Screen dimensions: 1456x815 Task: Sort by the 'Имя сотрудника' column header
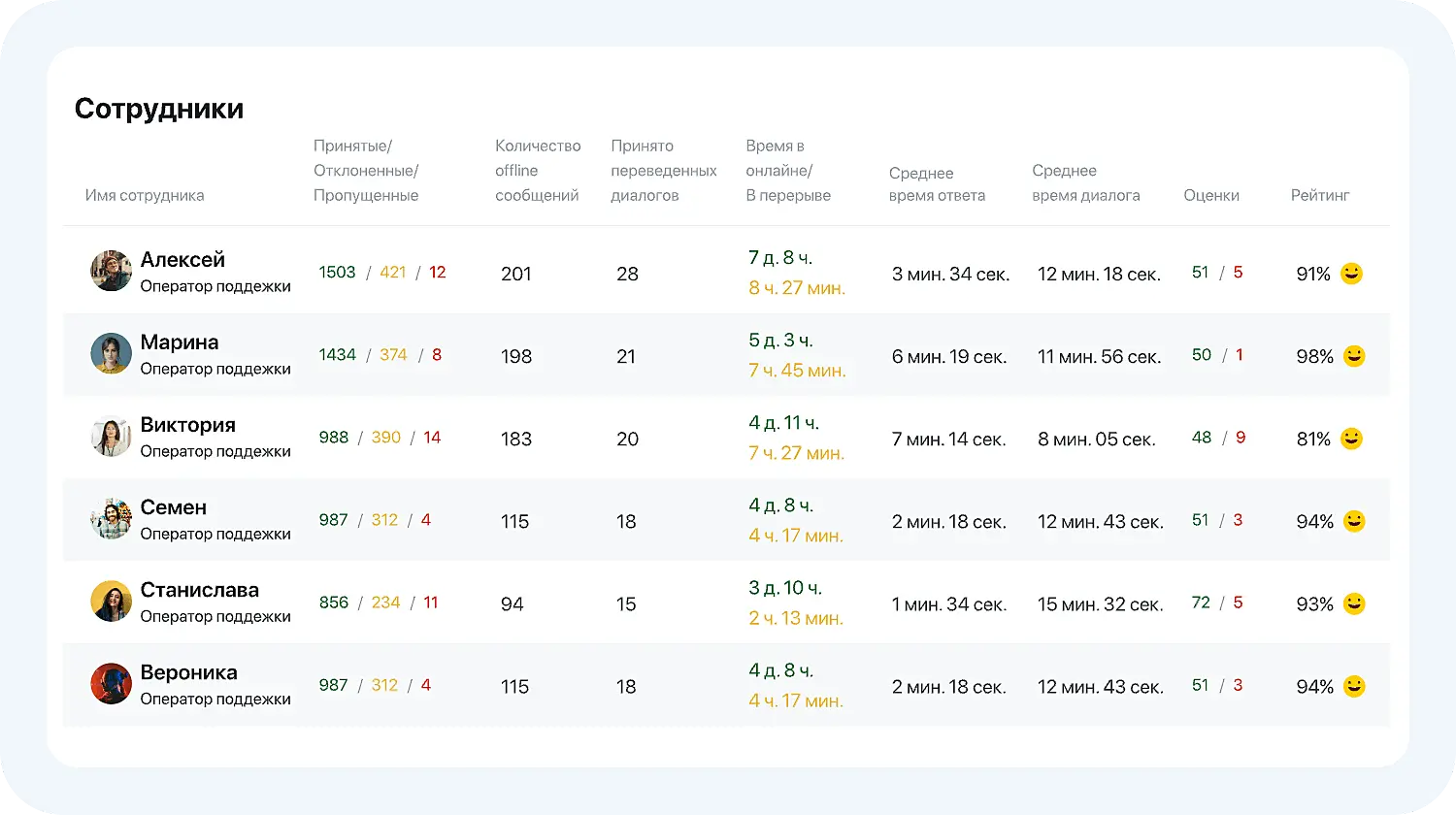[x=146, y=195]
